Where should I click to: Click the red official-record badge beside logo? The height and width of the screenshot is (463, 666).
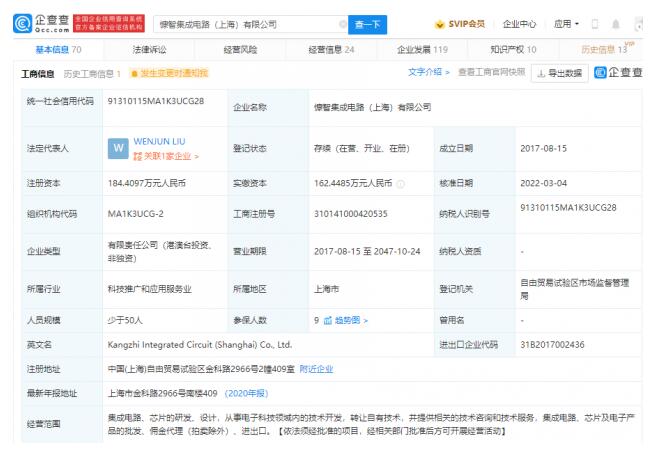[x=109, y=23]
